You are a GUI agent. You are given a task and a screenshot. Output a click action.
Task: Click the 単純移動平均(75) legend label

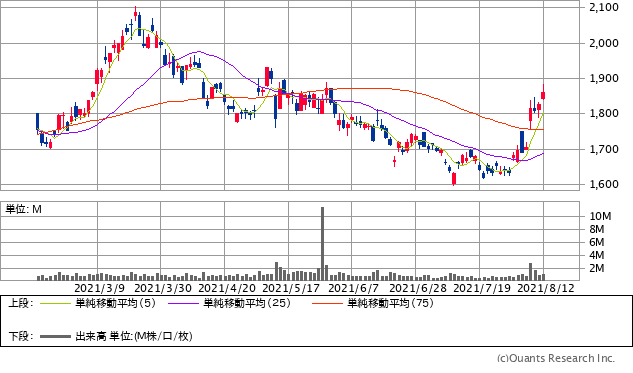[390, 303]
